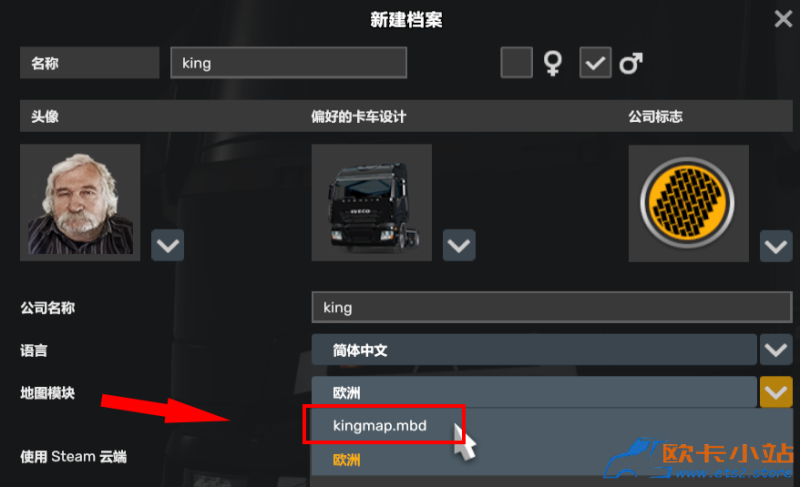Click the company name input field
The height and width of the screenshot is (487, 800).
(552, 307)
